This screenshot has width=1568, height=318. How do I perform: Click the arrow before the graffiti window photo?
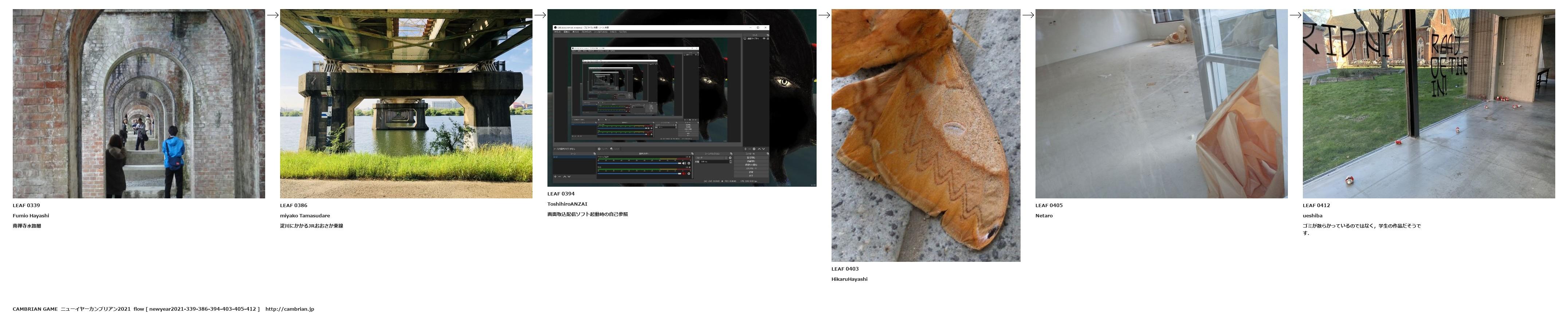coord(1295,15)
